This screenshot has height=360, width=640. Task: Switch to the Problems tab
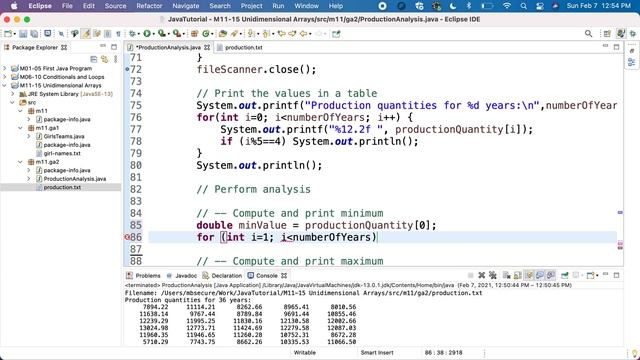tap(144, 276)
